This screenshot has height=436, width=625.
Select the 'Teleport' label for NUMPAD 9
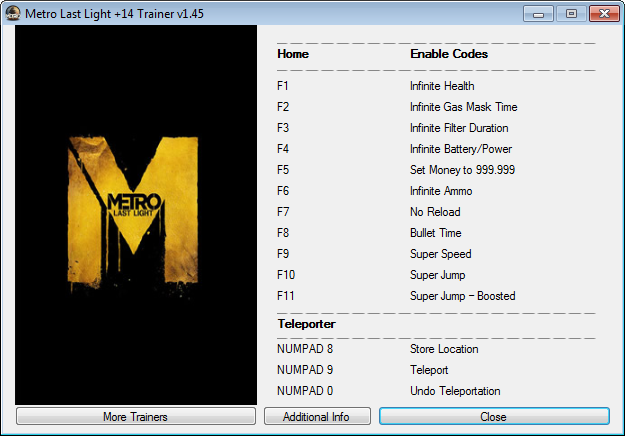pyautogui.click(x=429, y=370)
